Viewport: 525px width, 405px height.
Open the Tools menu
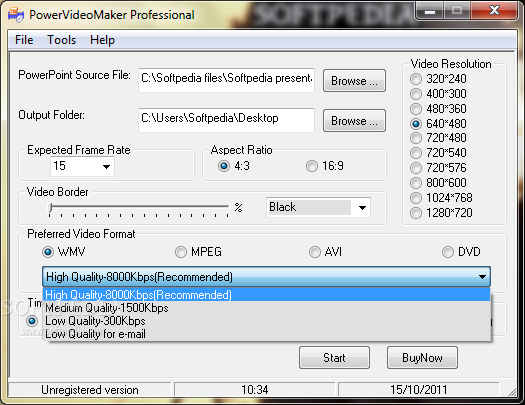pyautogui.click(x=61, y=40)
